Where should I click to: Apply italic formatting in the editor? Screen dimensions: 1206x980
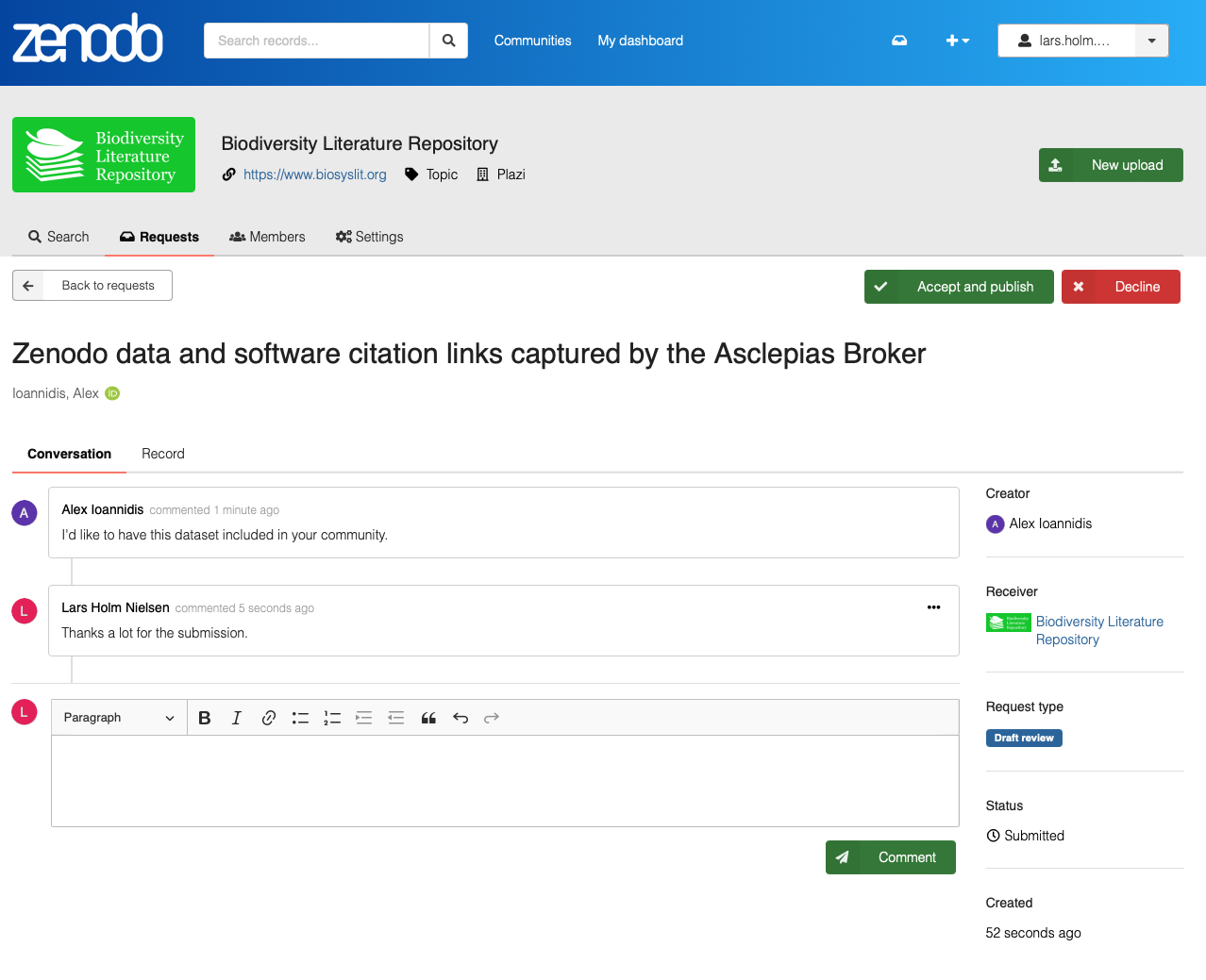tap(237, 718)
